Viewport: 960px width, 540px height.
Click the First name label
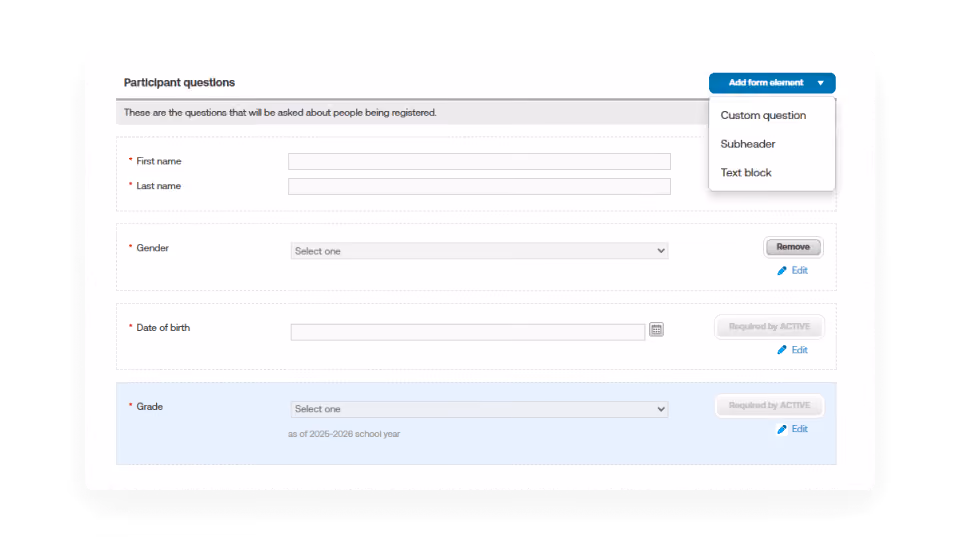point(159,161)
